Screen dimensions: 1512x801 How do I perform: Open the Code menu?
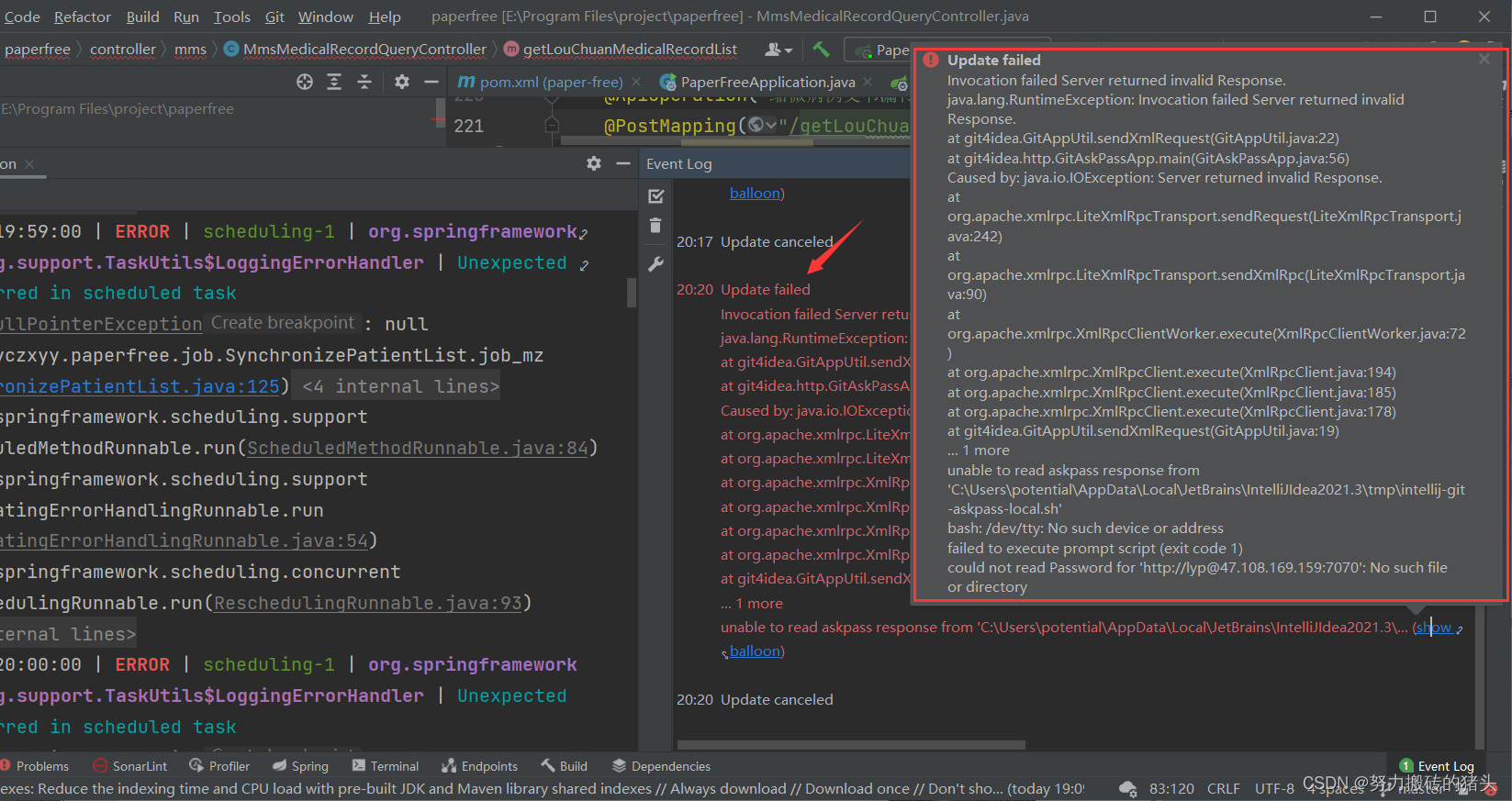[22, 17]
